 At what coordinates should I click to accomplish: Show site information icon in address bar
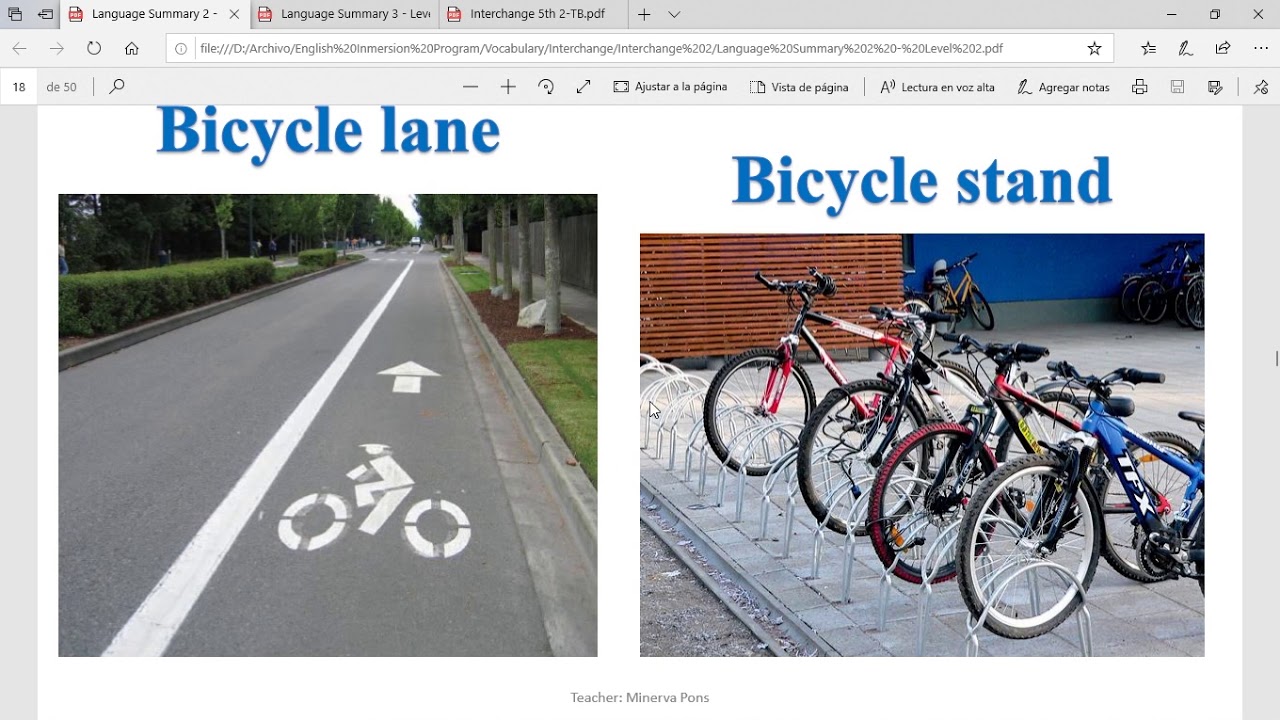point(181,48)
